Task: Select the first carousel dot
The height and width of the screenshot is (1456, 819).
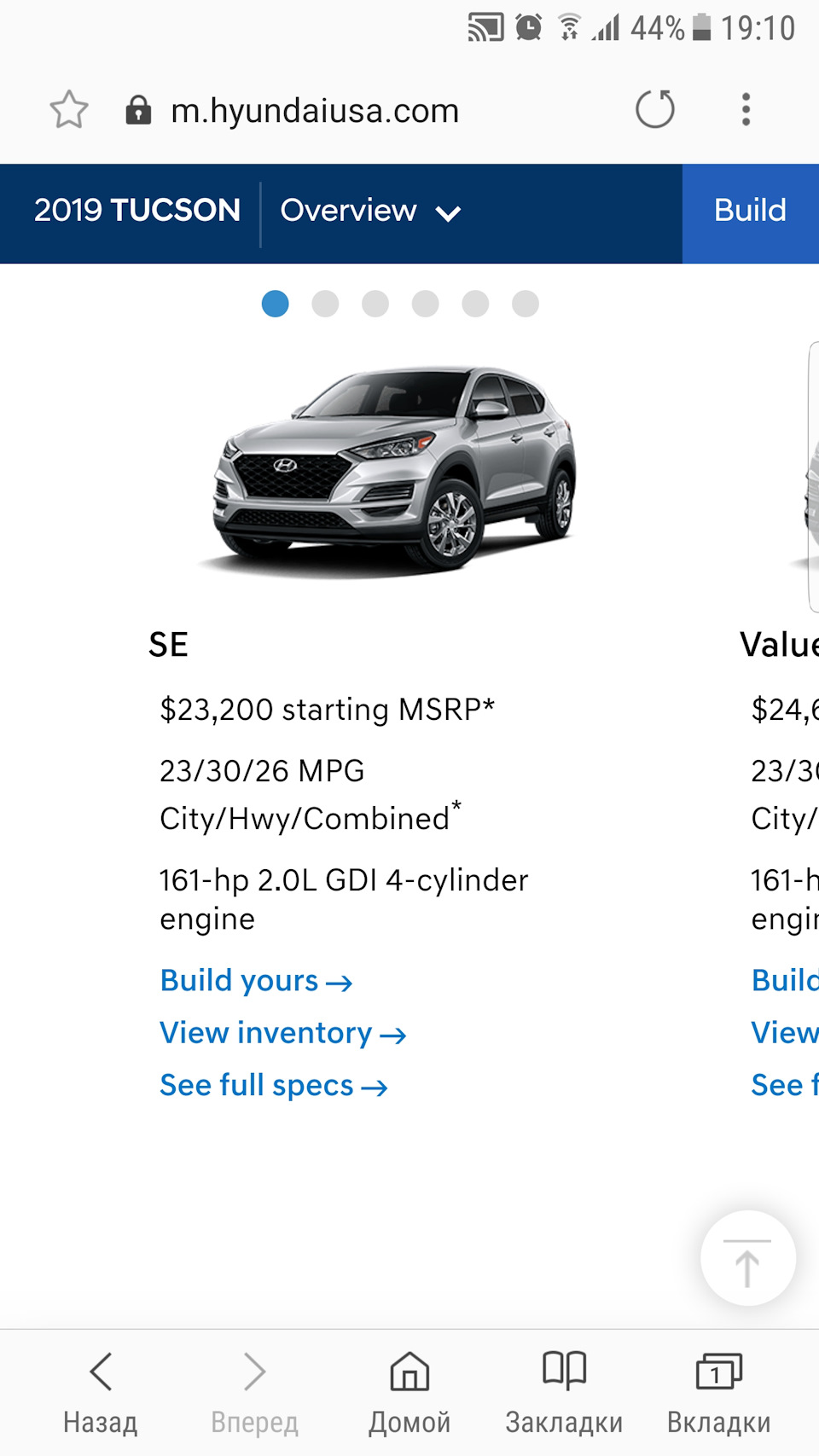Action: pos(276,304)
